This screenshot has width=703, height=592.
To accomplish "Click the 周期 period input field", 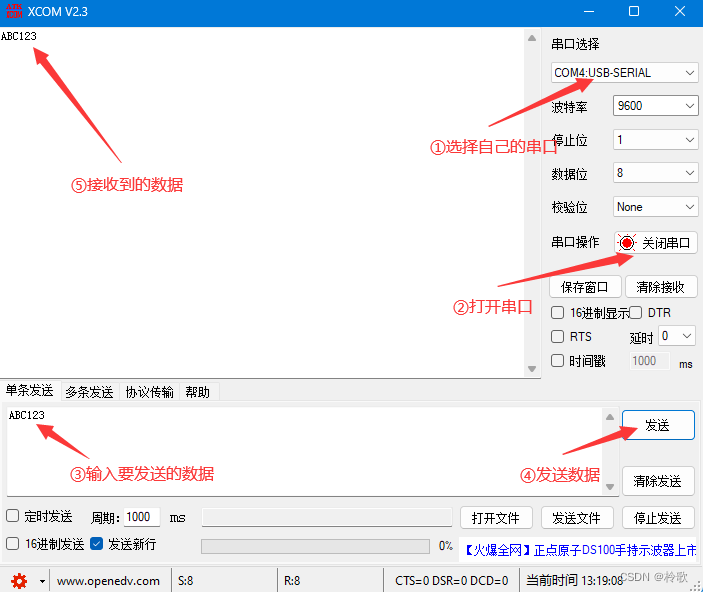I will coord(142,517).
